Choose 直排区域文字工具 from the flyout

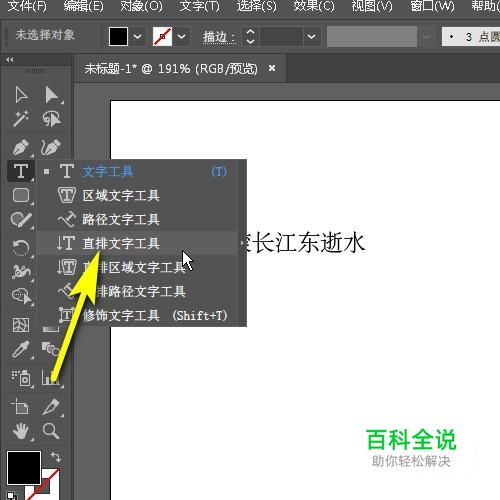click(x=138, y=267)
